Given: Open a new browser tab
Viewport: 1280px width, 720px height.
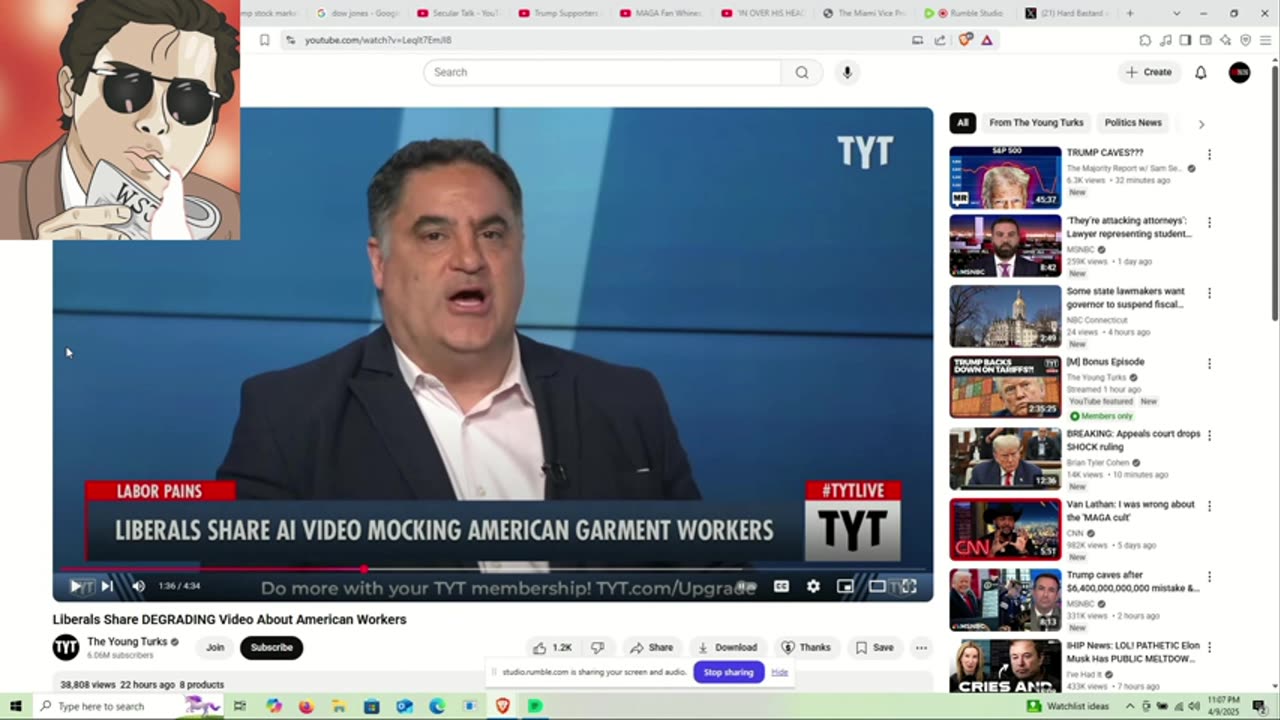Looking at the screenshot, I should [1130, 13].
